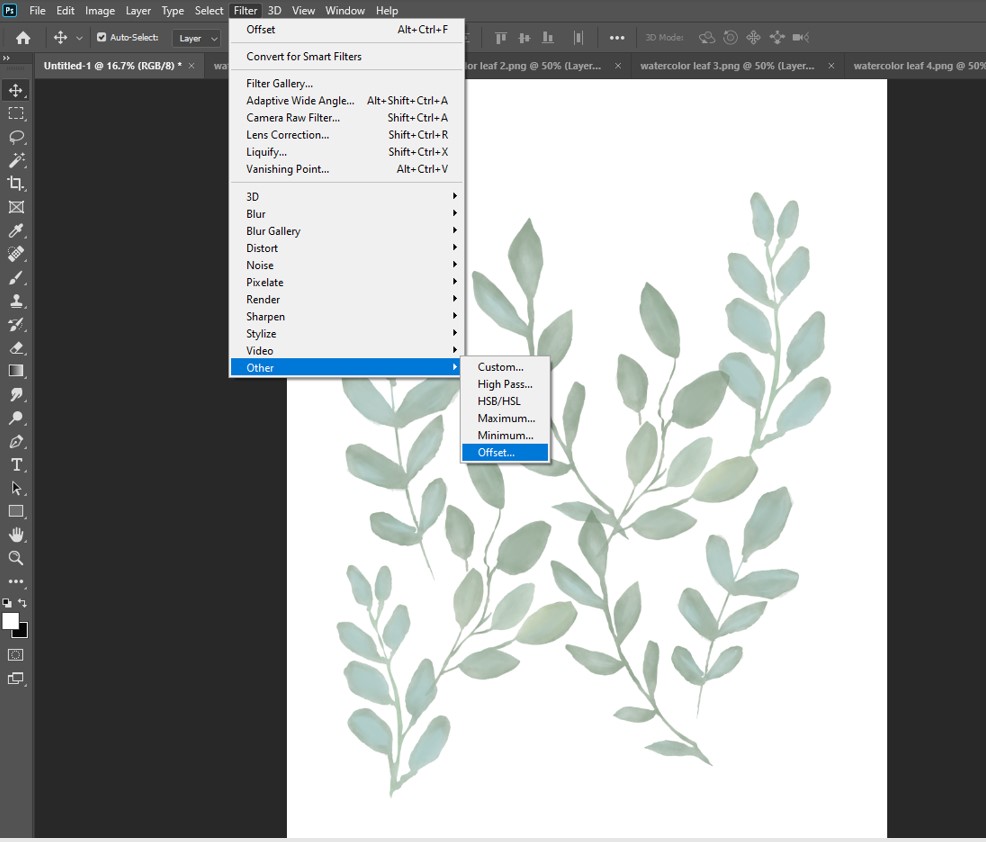
Task: Swap foreground and background colors
Action: [x=23, y=603]
